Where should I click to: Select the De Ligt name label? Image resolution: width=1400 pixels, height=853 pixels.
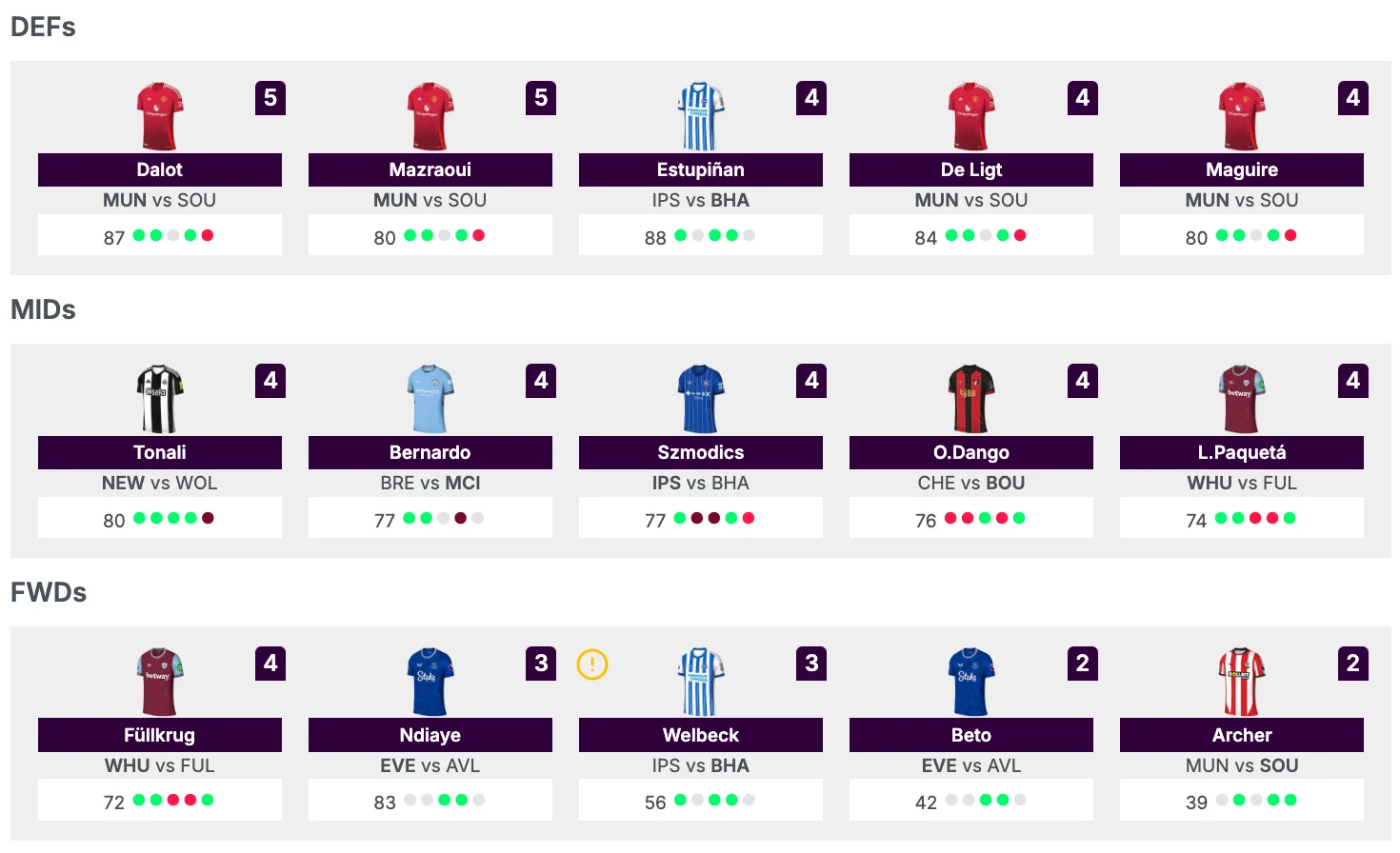pos(970,169)
